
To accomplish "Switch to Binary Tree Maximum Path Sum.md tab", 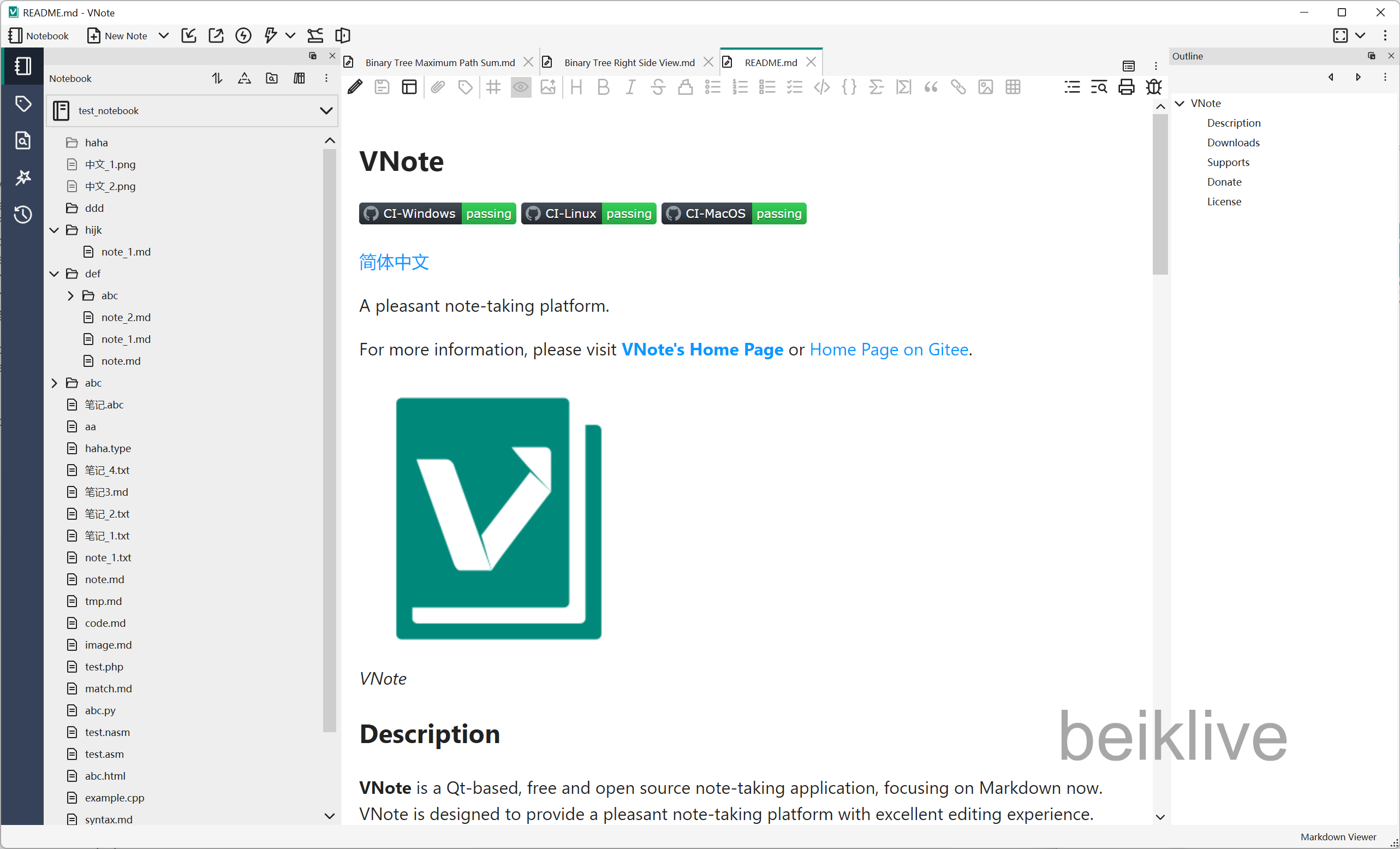I will point(440,62).
